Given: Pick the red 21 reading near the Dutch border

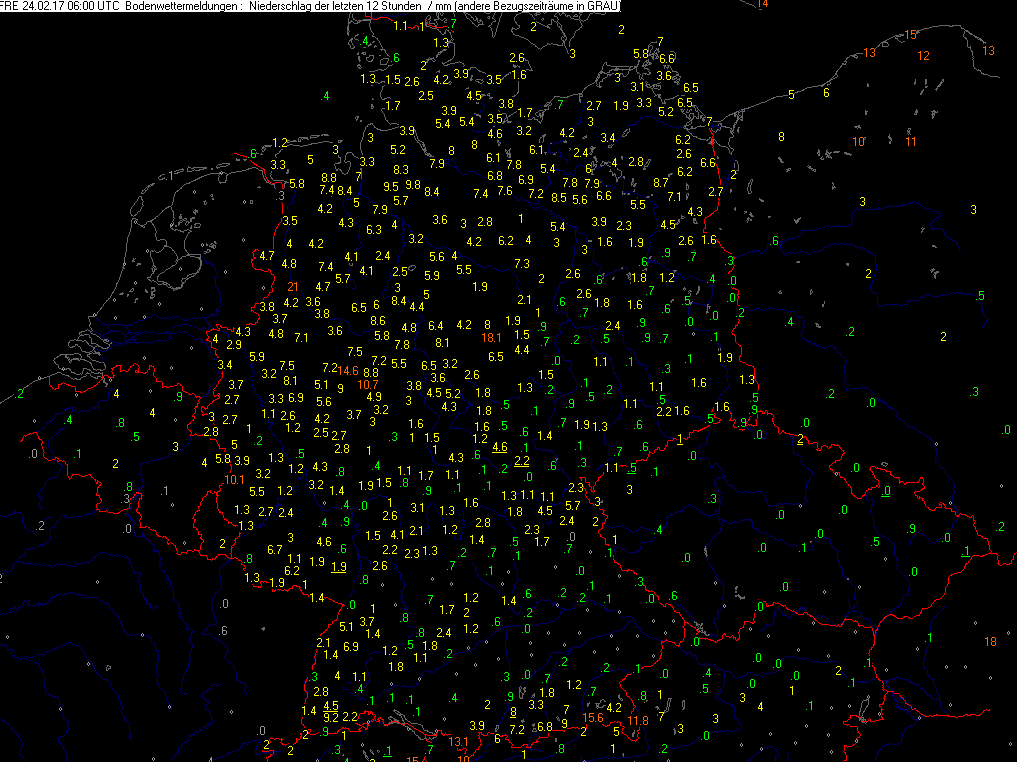Looking at the screenshot, I should [292, 288].
